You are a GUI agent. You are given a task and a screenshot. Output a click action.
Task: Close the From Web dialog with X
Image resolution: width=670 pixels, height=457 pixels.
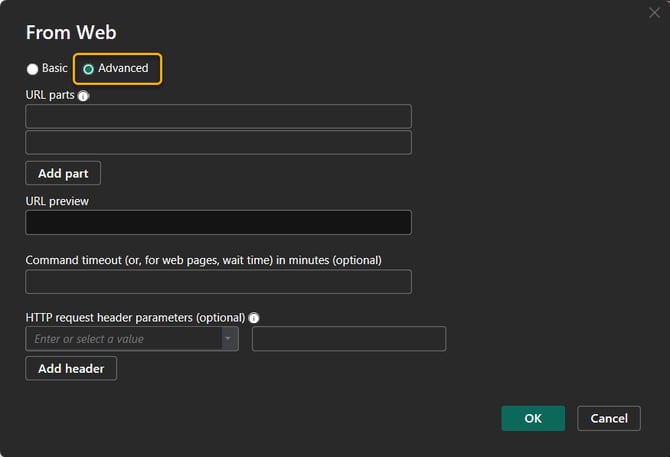(x=654, y=13)
